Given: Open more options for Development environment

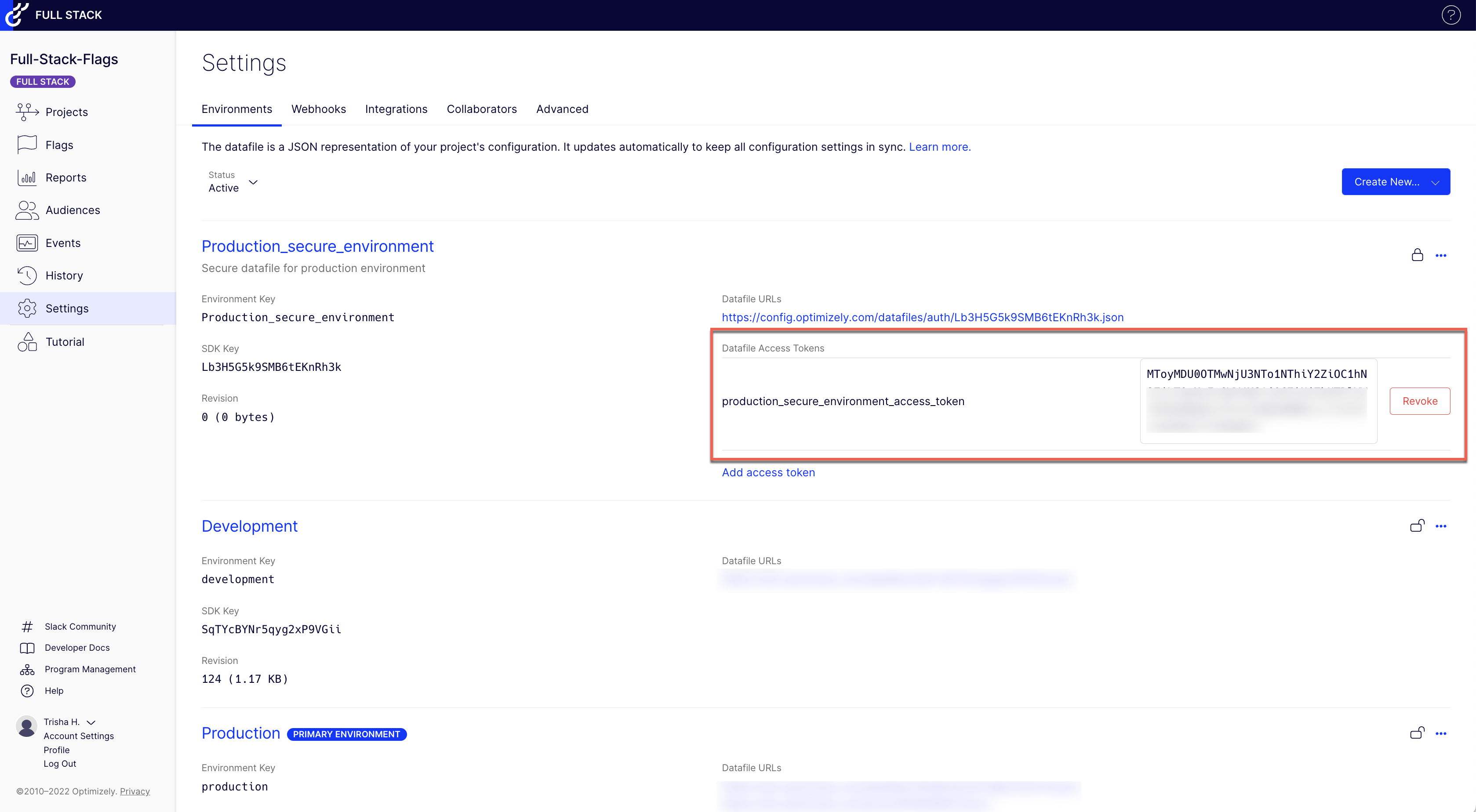Looking at the screenshot, I should [1440, 526].
